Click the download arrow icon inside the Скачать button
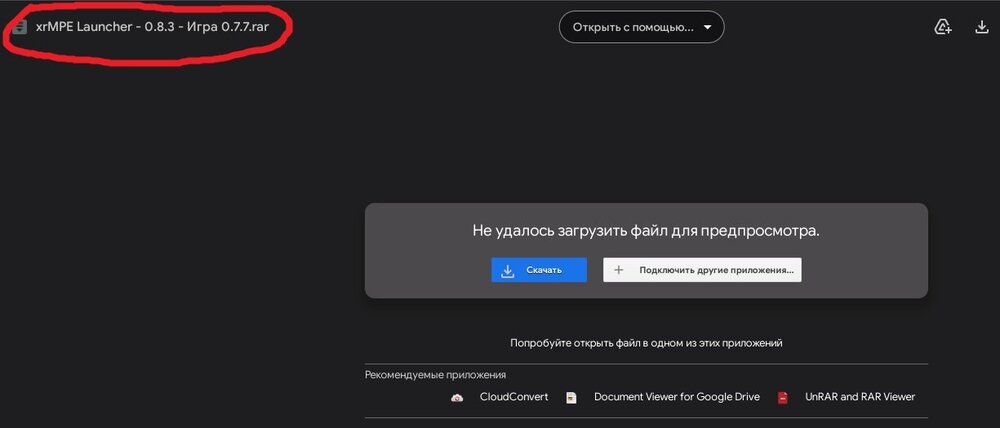The width and height of the screenshot is (1000, 428). 508,270
